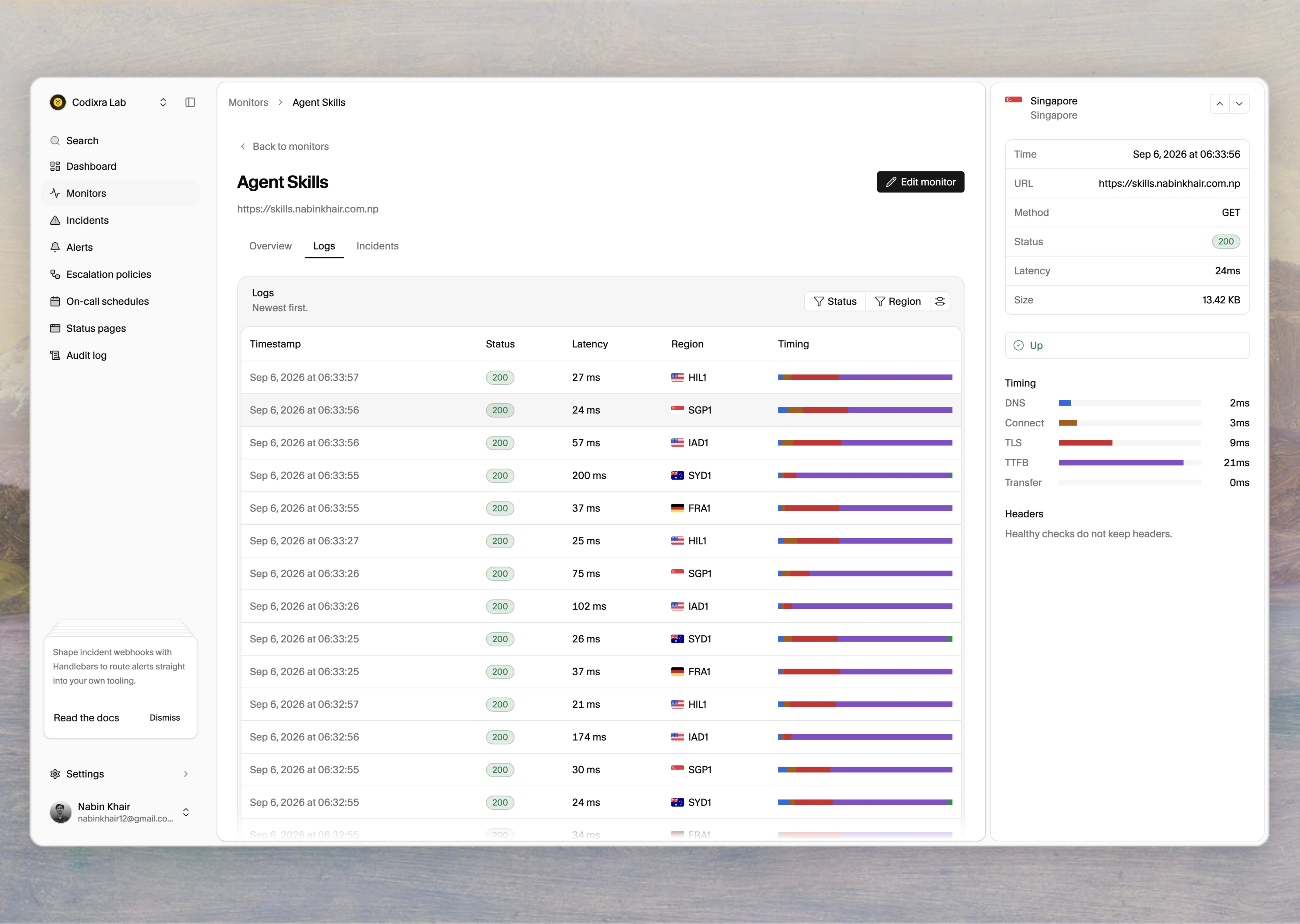Viewport: 1300px width, 924px height.
Task: Switch to the Overview tab
Action: click(x=270, y=246)
